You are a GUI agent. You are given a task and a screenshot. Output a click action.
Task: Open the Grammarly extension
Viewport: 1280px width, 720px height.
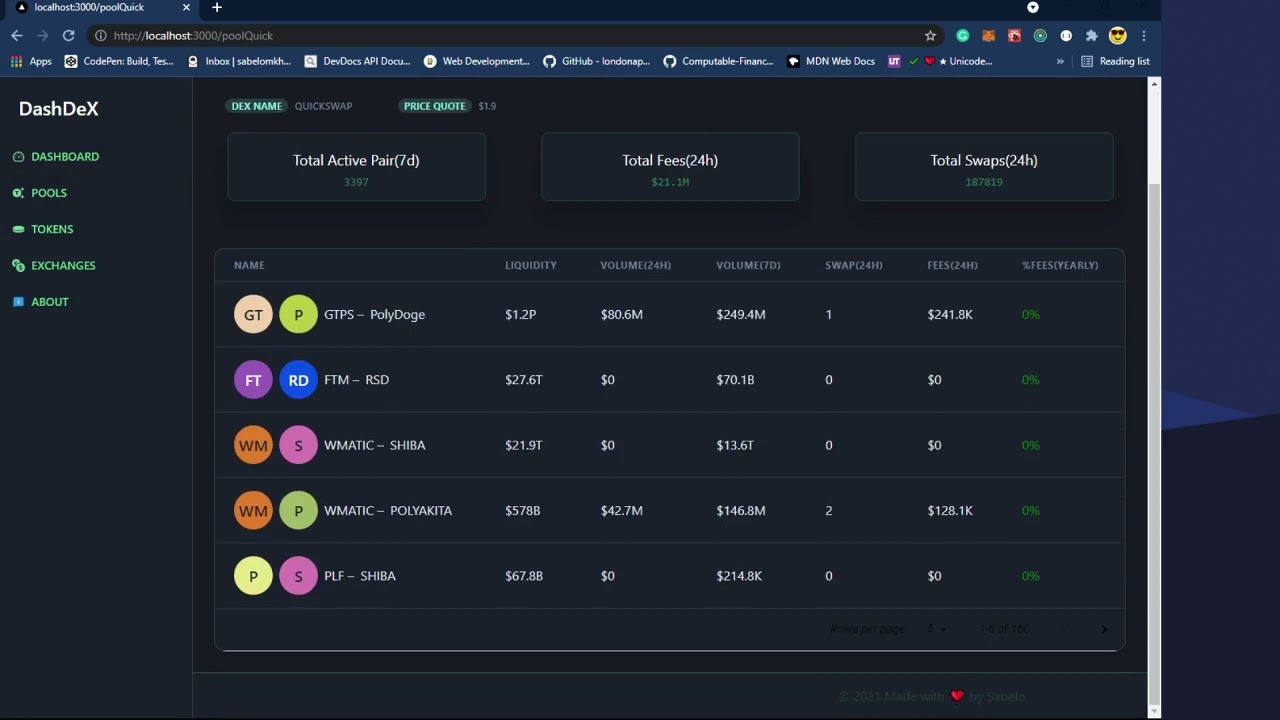coord(962,36)
